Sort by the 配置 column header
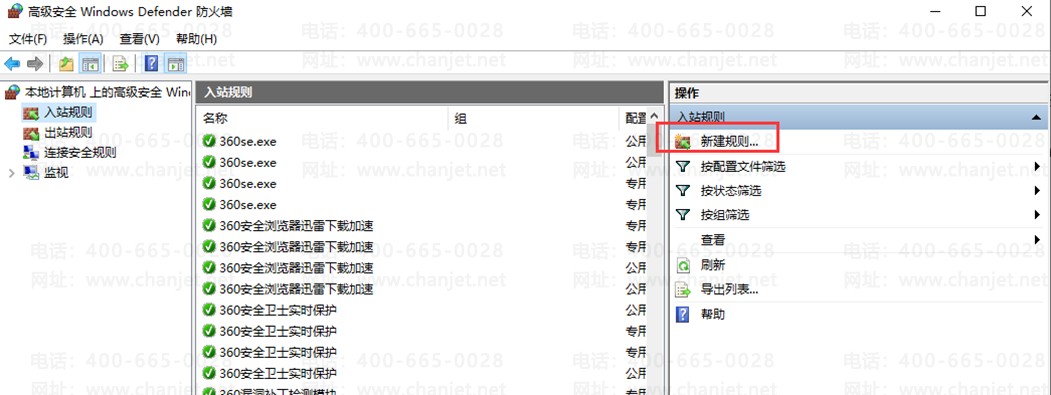The image size is (1051, 395). click(634, 119)
